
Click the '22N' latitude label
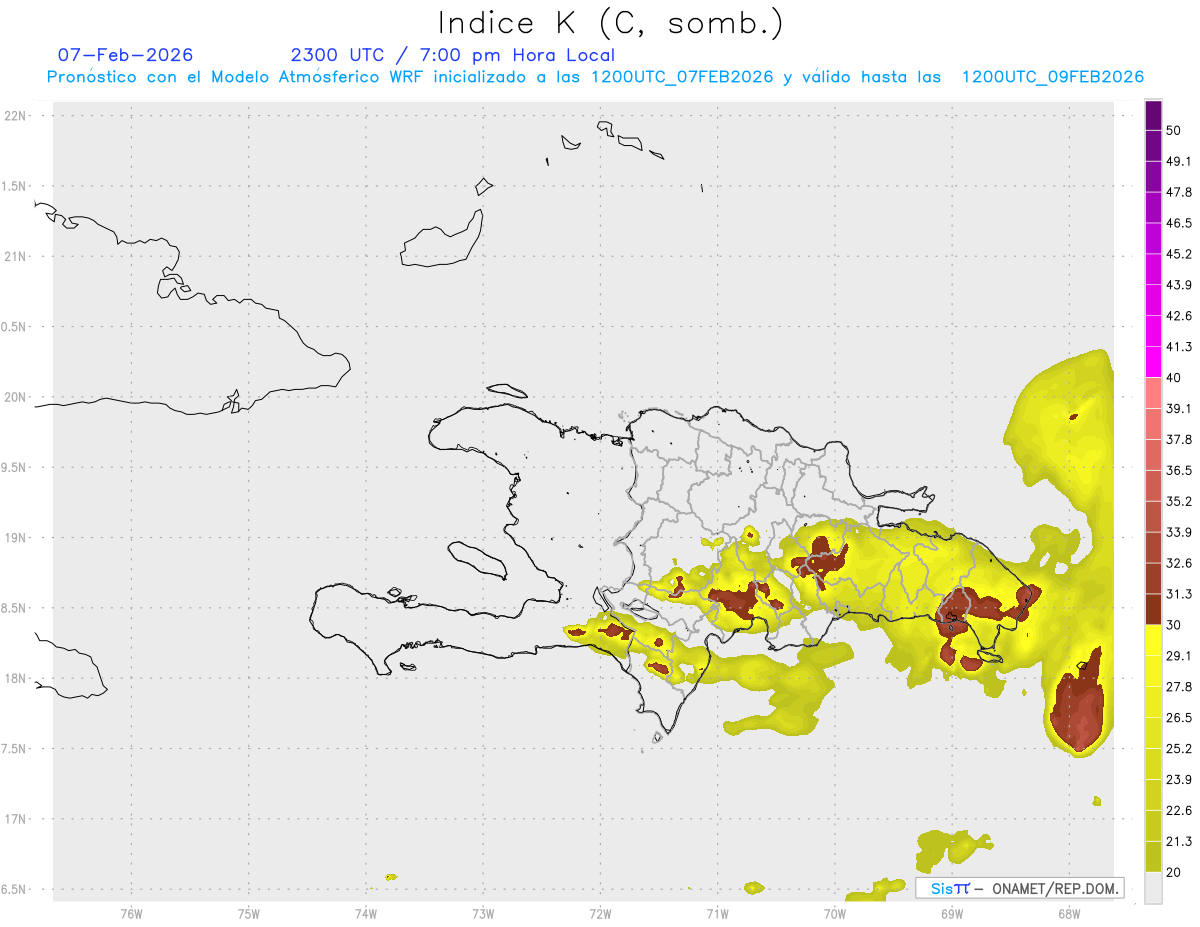point(17,115)
